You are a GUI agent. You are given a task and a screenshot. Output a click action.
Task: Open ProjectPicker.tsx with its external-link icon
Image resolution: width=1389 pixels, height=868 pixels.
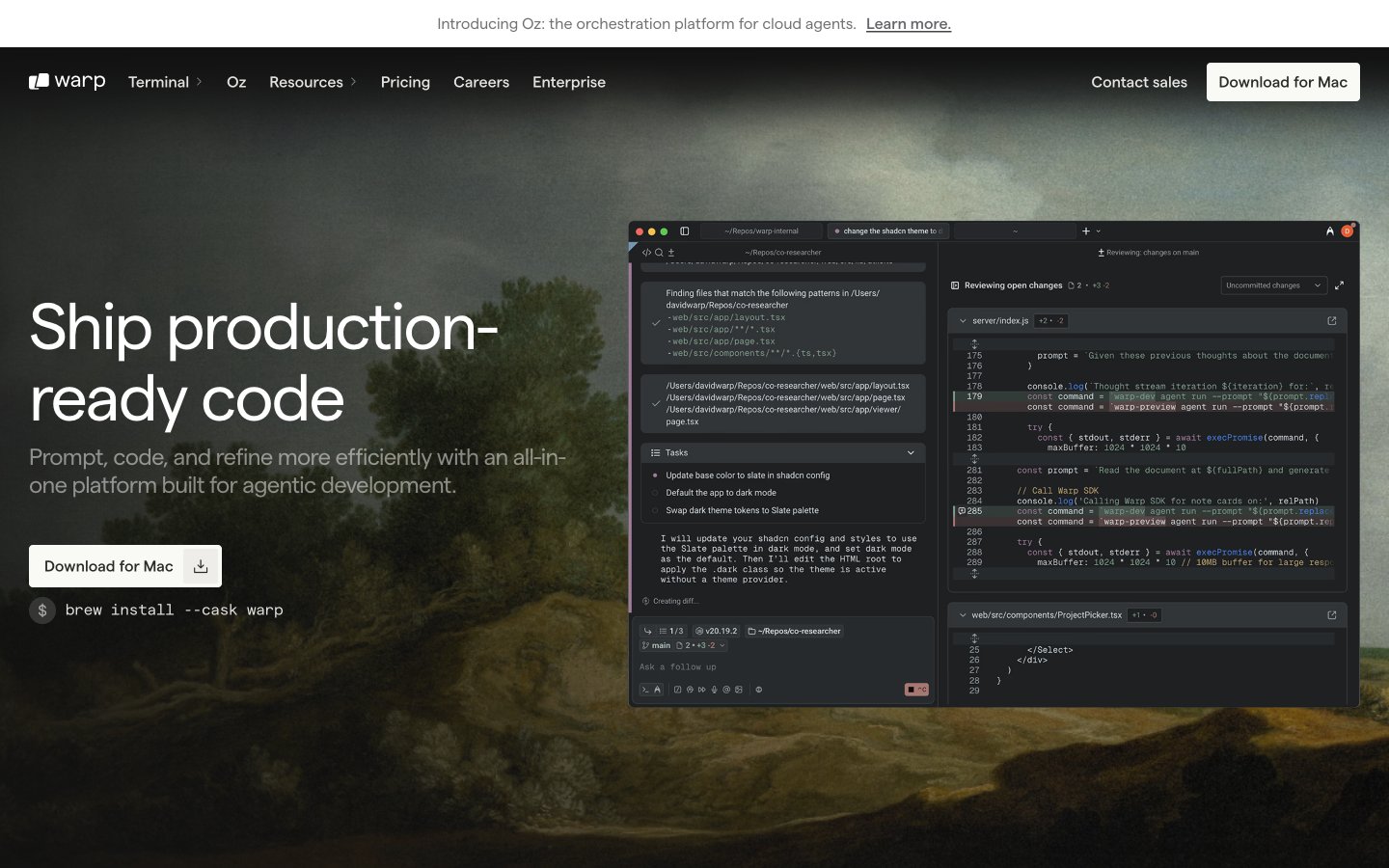[x=1332, y=615]
